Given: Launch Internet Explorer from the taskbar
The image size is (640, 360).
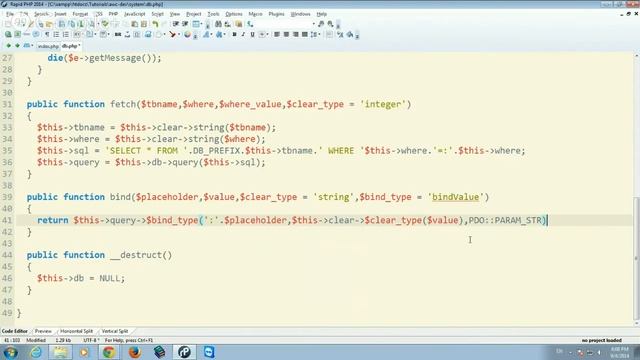Looking at the screenshot, I should 36,352.
